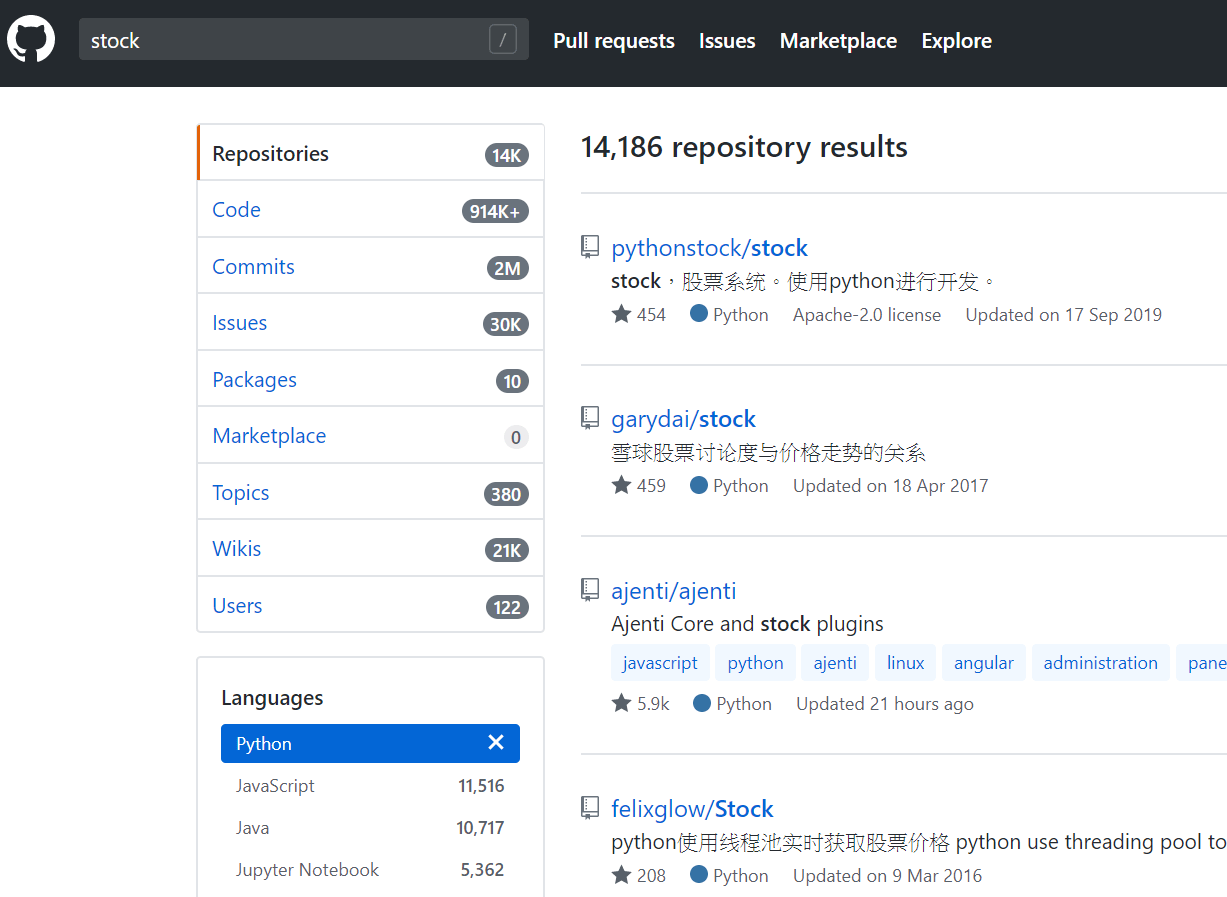Switch to Users search results
The height and width of the screenshot is (897, 1227).
click(371, 605)
